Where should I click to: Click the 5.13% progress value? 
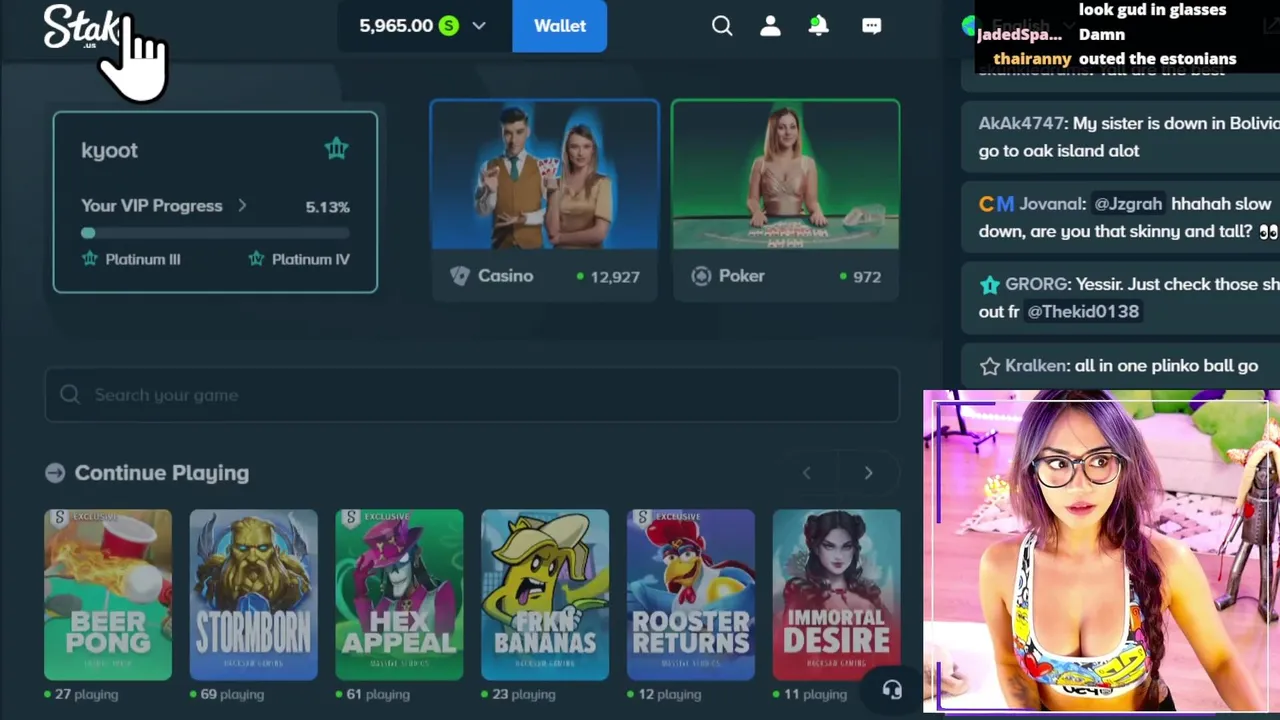[328, 207]
